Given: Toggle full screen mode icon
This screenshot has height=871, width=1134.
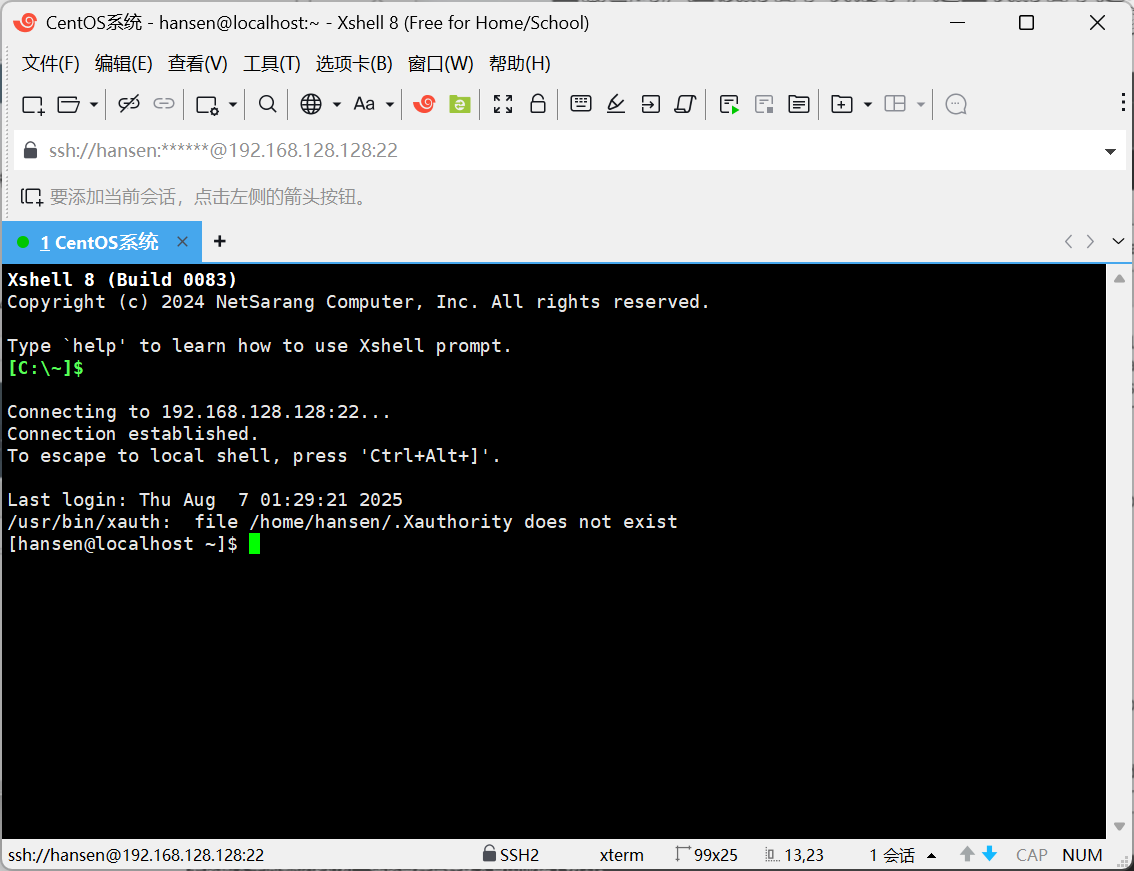Looking at the screenshot, I should [x=503, y=104].
